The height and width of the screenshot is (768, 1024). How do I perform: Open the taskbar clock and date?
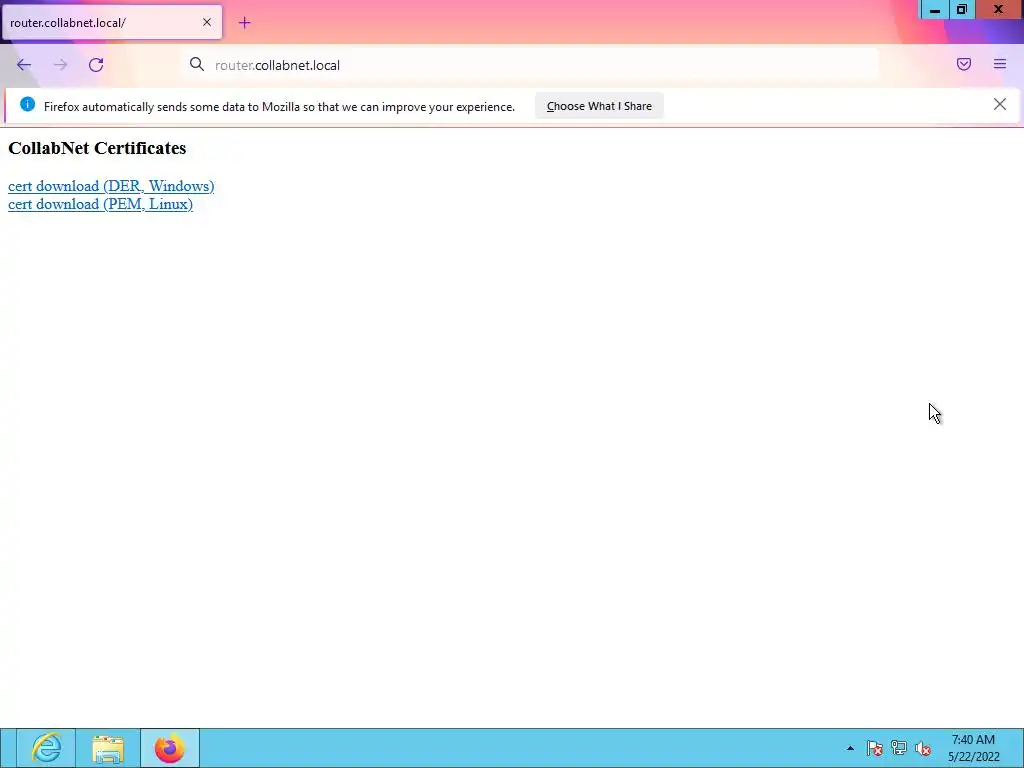[x=974, y=748]
